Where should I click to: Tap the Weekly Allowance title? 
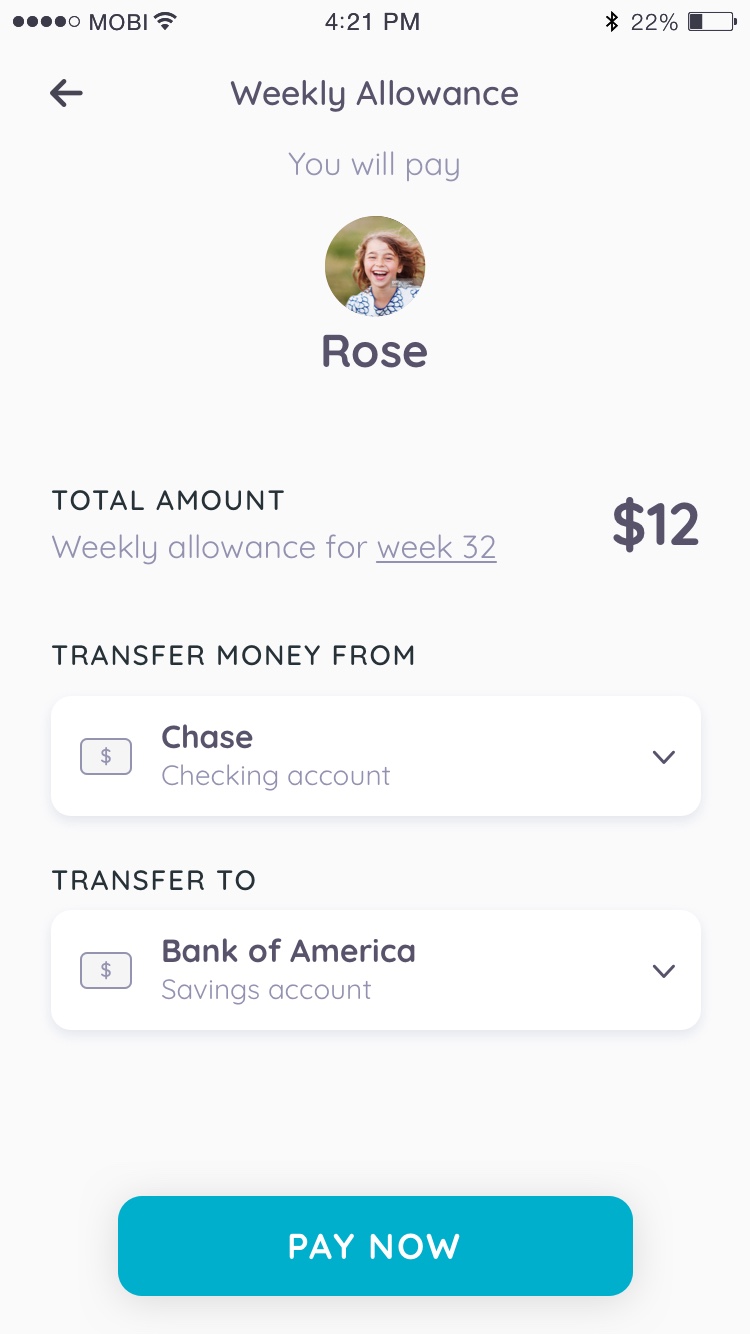[x=375, y=94]
